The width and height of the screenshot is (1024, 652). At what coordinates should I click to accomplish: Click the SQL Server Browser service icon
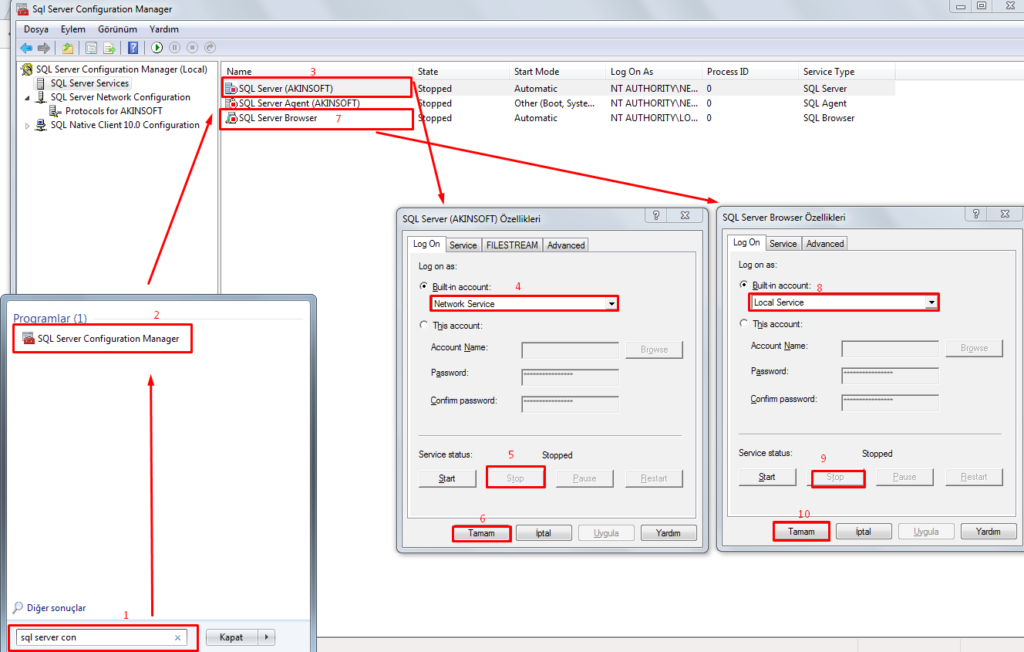tap(231, 118)
